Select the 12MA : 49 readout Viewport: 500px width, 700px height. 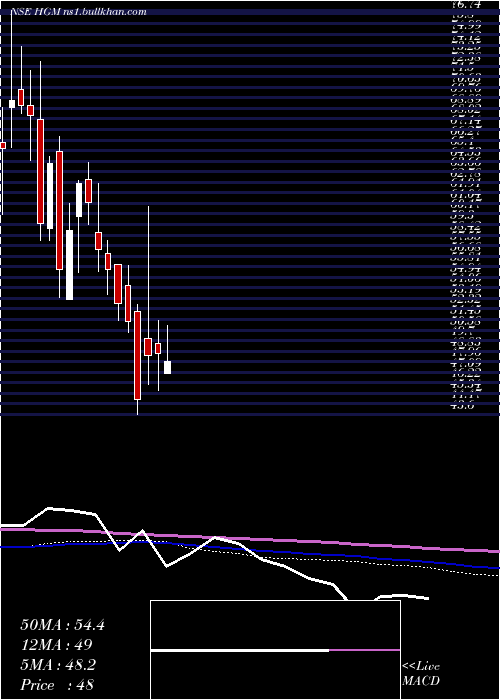(56, 645)
